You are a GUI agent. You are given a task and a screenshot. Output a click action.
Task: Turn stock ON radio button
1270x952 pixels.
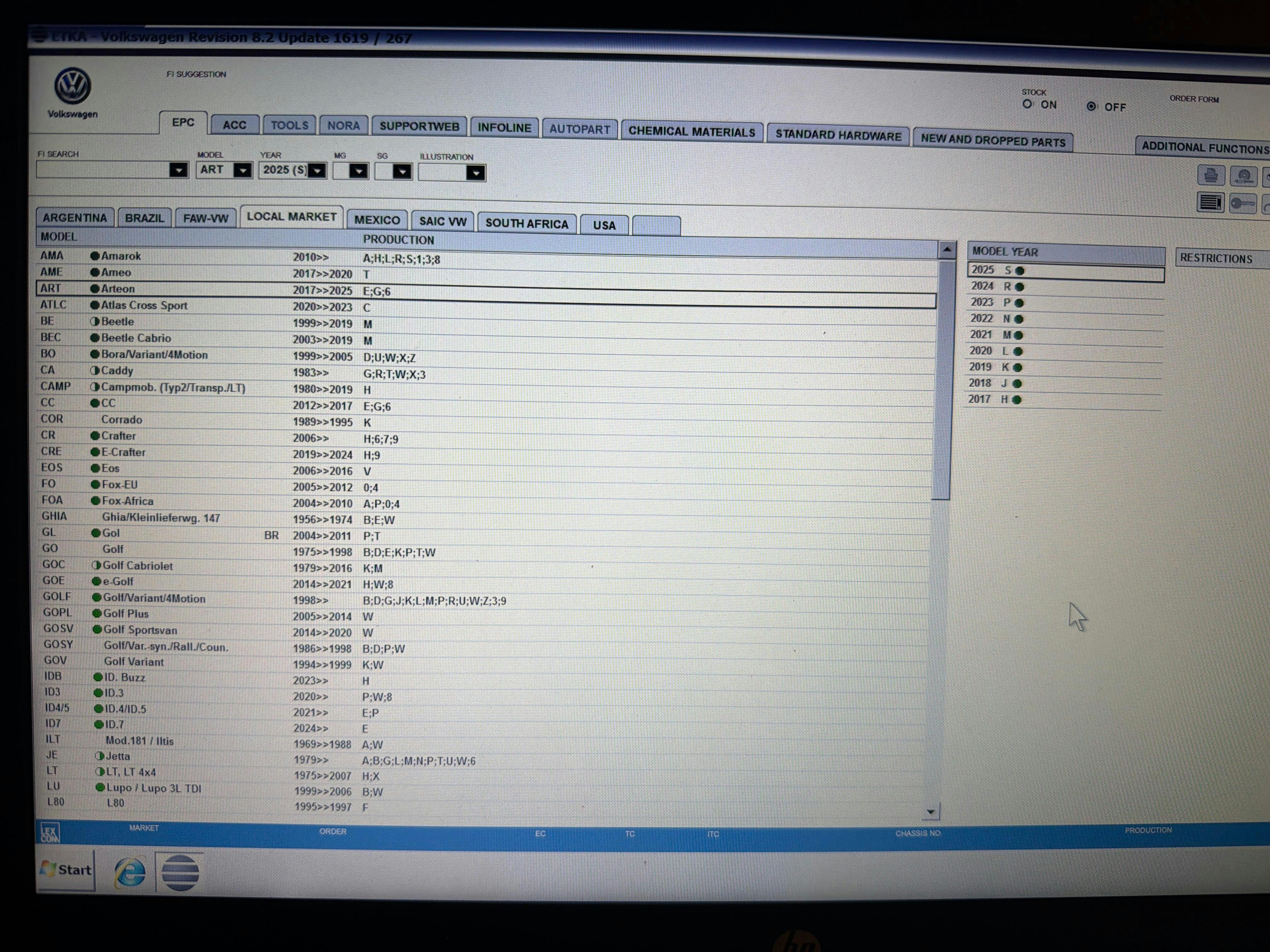click(1027, 104)
